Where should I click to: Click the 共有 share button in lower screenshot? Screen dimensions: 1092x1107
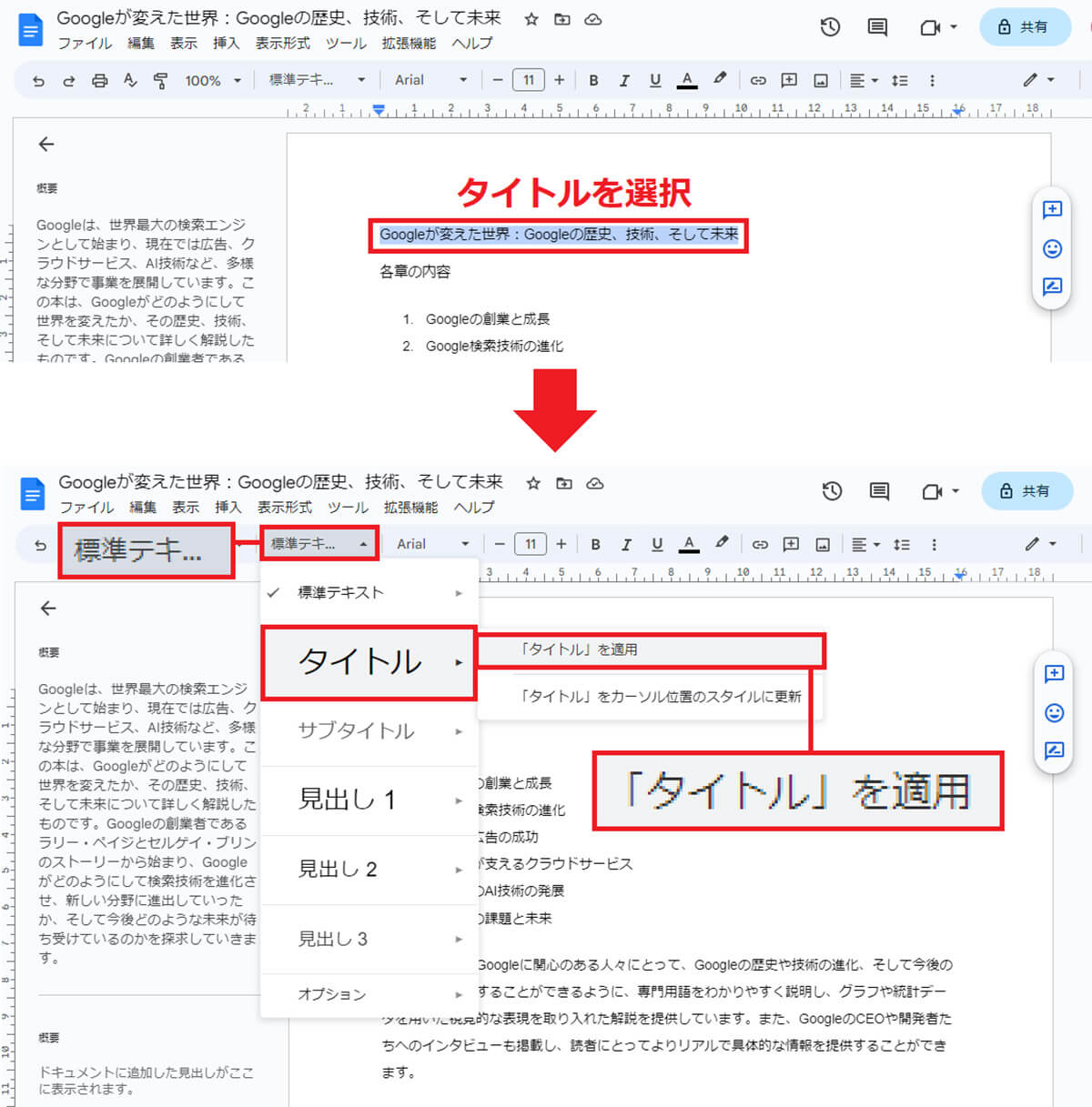(1026, 491)
